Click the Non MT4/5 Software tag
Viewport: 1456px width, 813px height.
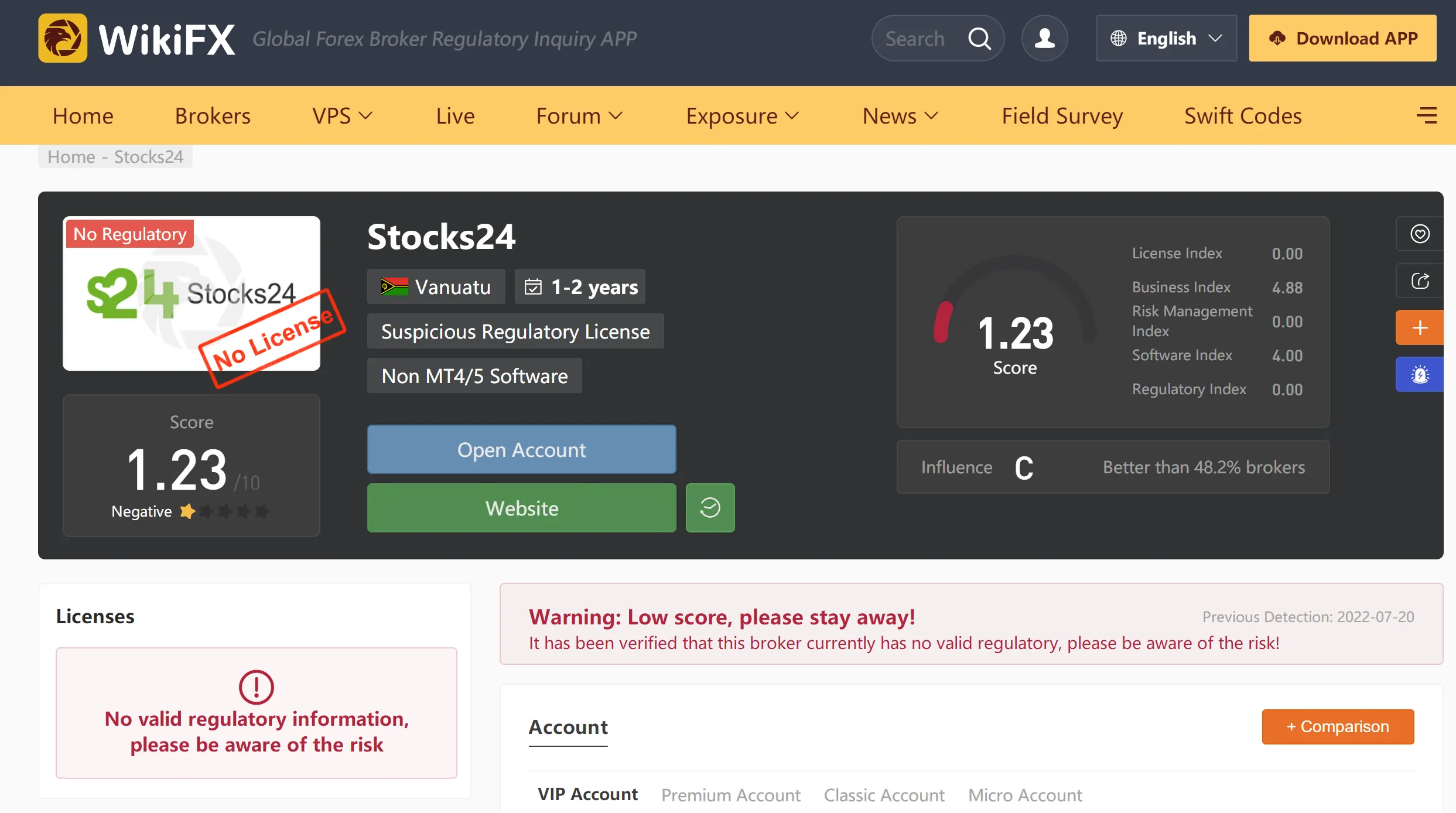coord(474,376)
